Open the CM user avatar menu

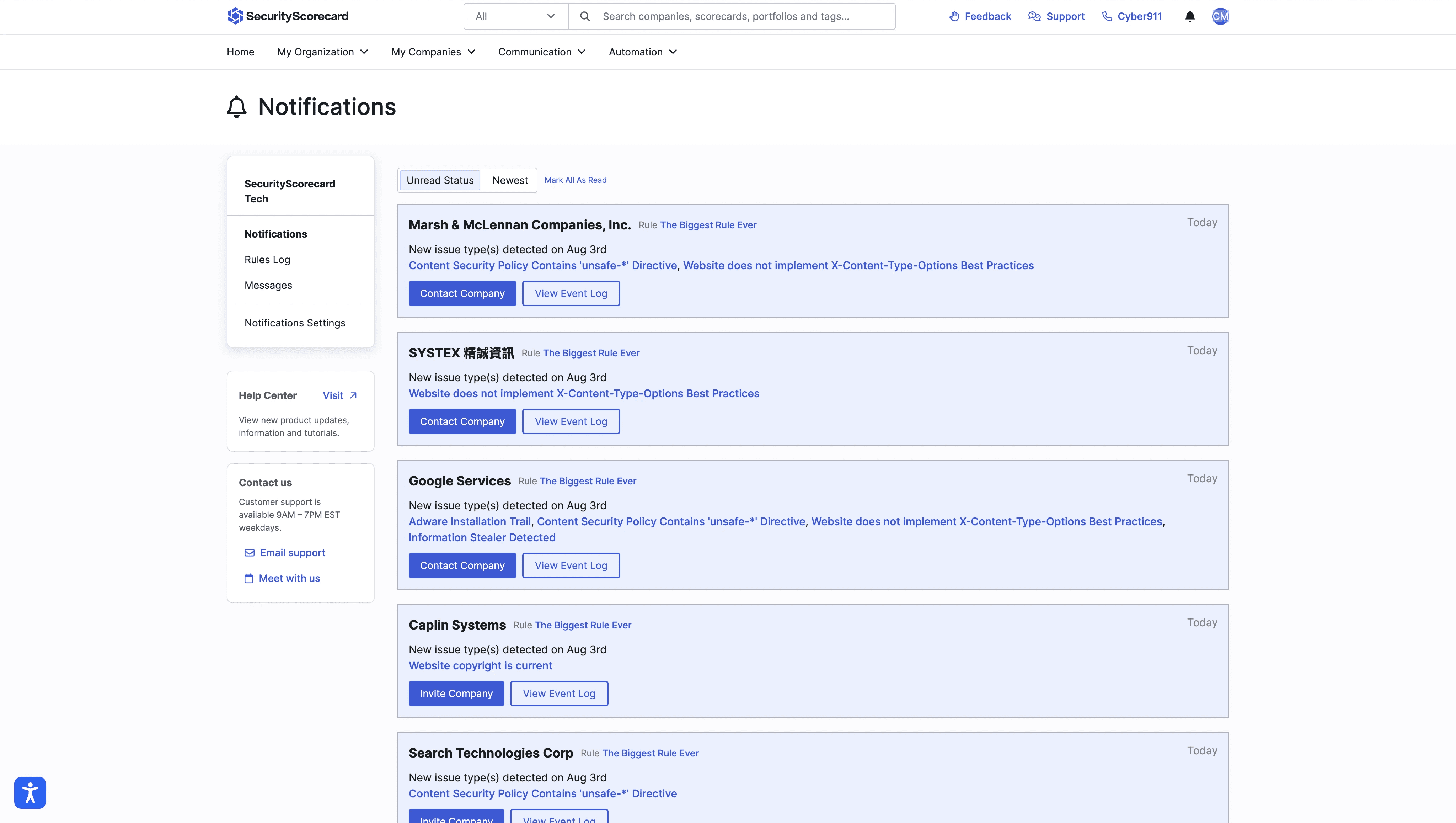click(x=1220, y=16)
